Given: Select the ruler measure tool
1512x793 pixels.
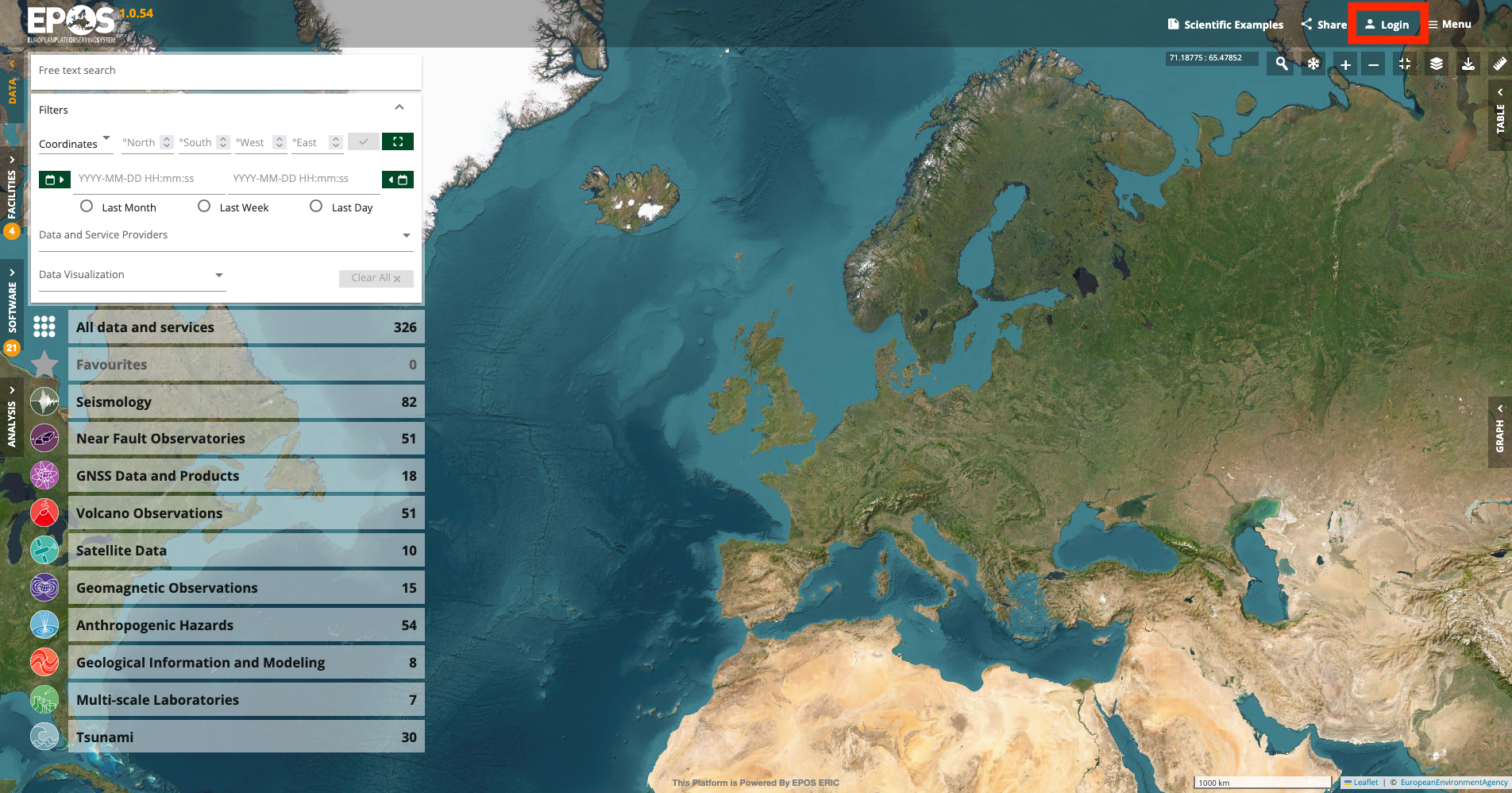Looking at the screenshot, I should click(x=1499, y=64).
